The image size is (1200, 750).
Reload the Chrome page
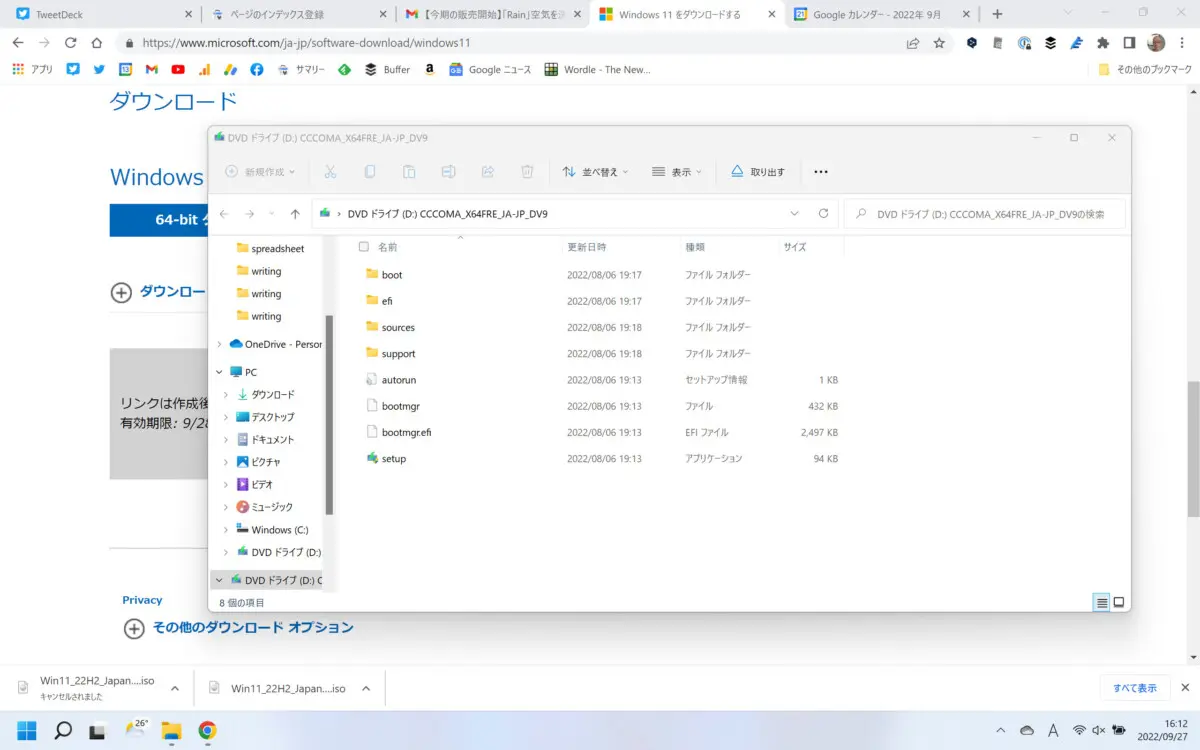tap(70, 43)
